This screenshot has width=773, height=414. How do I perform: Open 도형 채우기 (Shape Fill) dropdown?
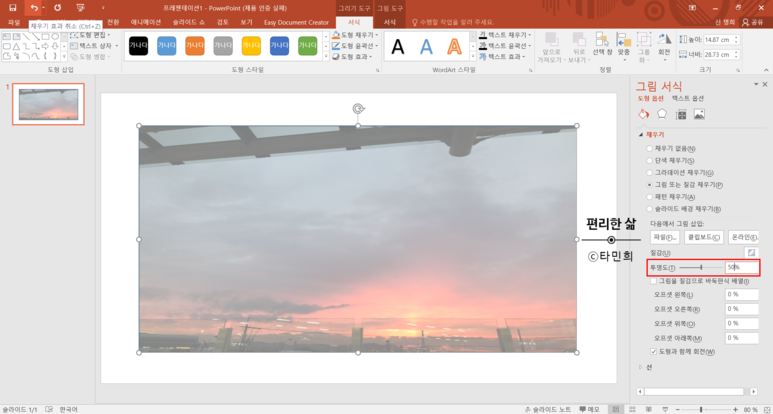click(355, 35)
